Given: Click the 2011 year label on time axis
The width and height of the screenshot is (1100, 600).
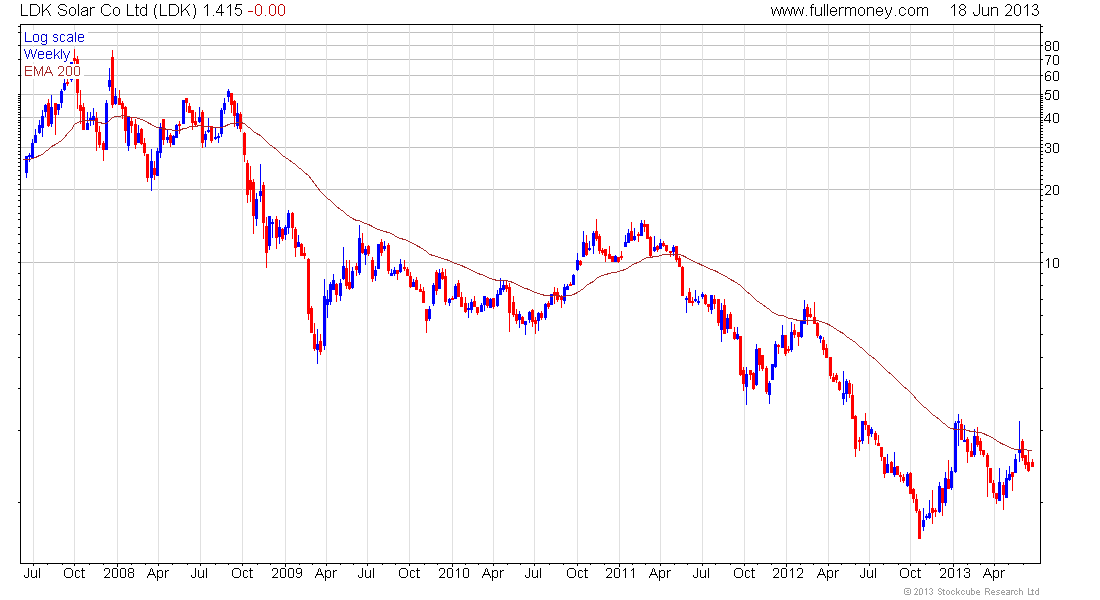Looking at the screenshot, I should click(620, 573).
